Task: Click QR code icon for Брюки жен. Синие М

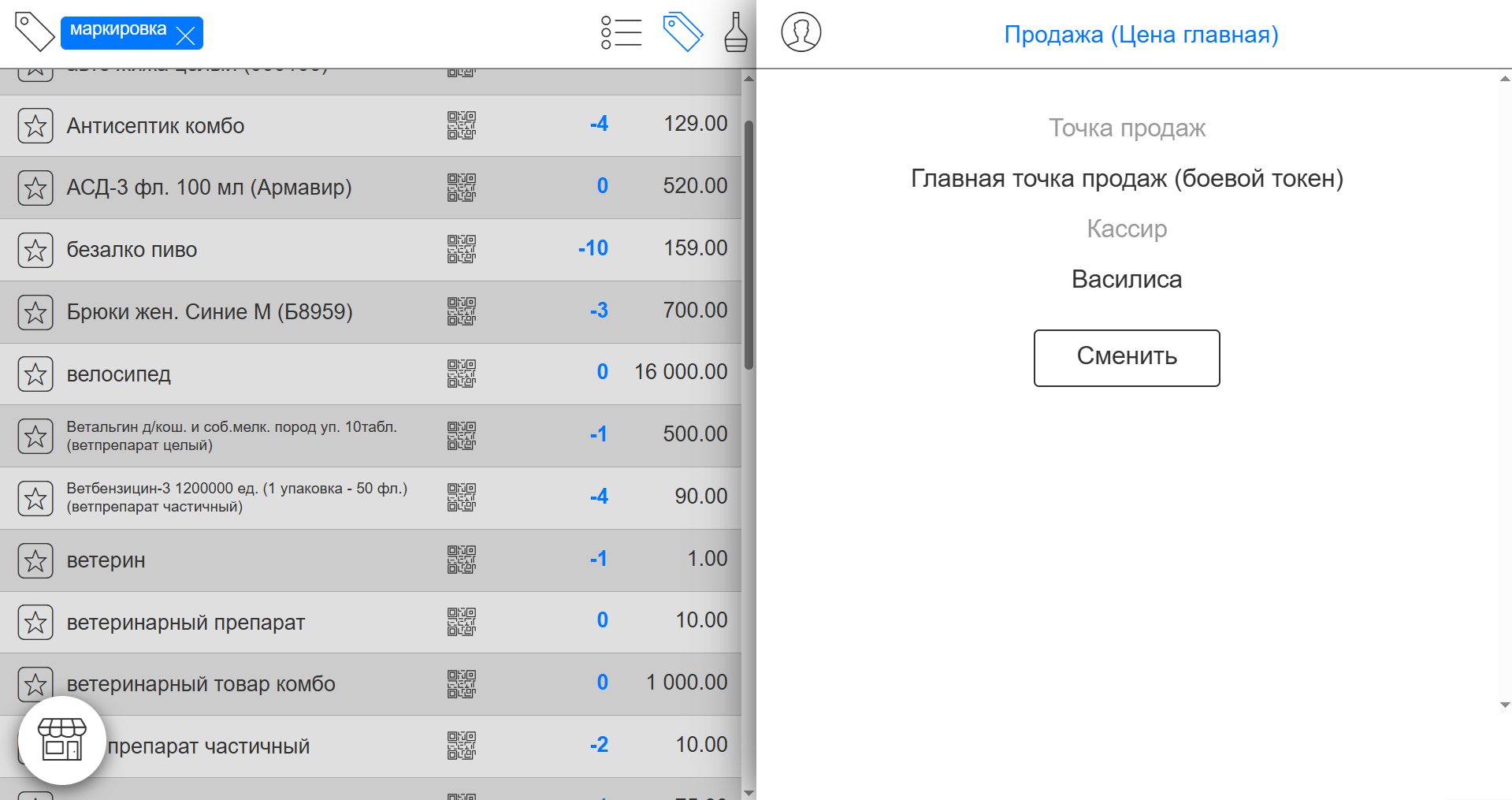Action: point(462,311)
